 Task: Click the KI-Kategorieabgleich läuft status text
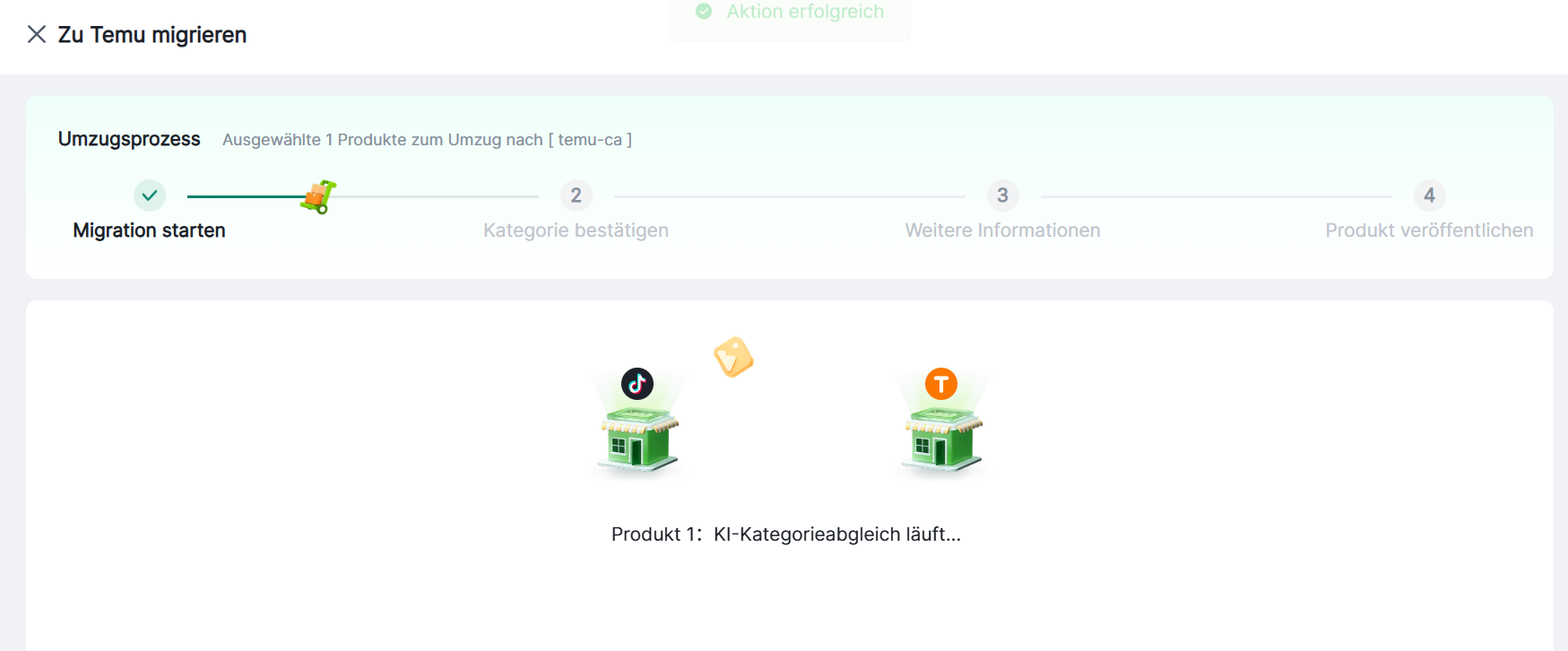pos(837,534)
